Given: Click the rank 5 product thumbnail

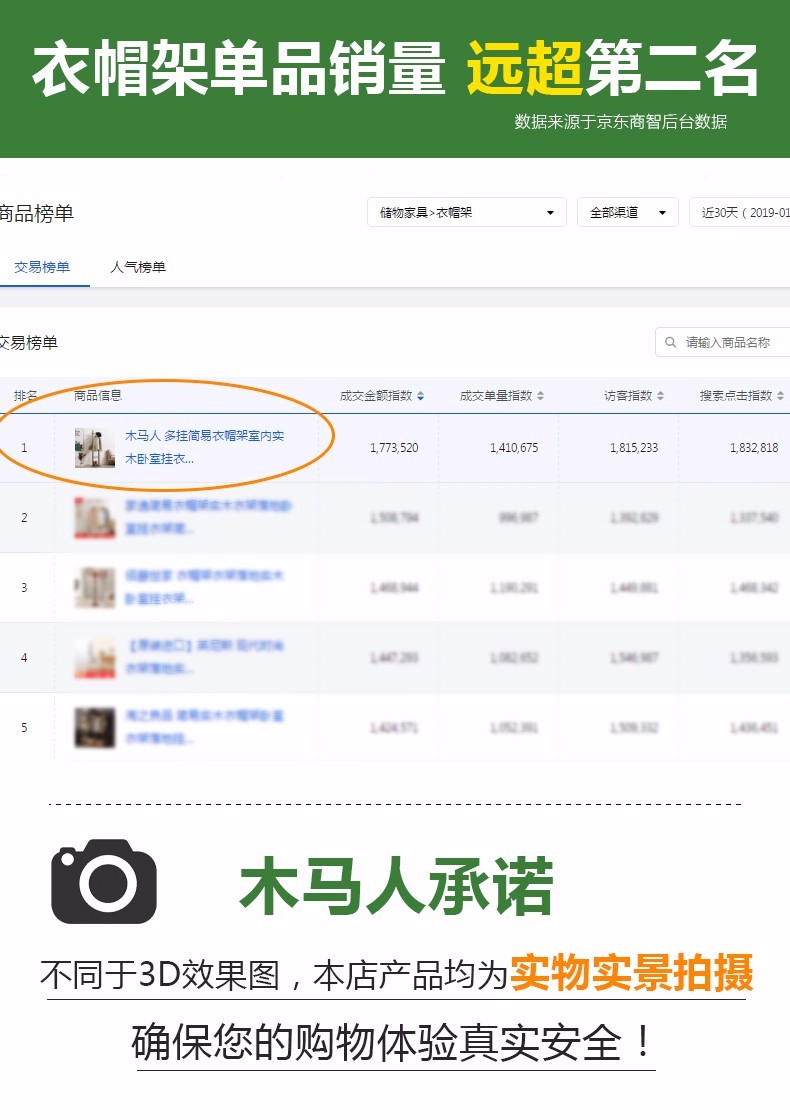Looking at the screenshot, I should (x=95, y=728).
